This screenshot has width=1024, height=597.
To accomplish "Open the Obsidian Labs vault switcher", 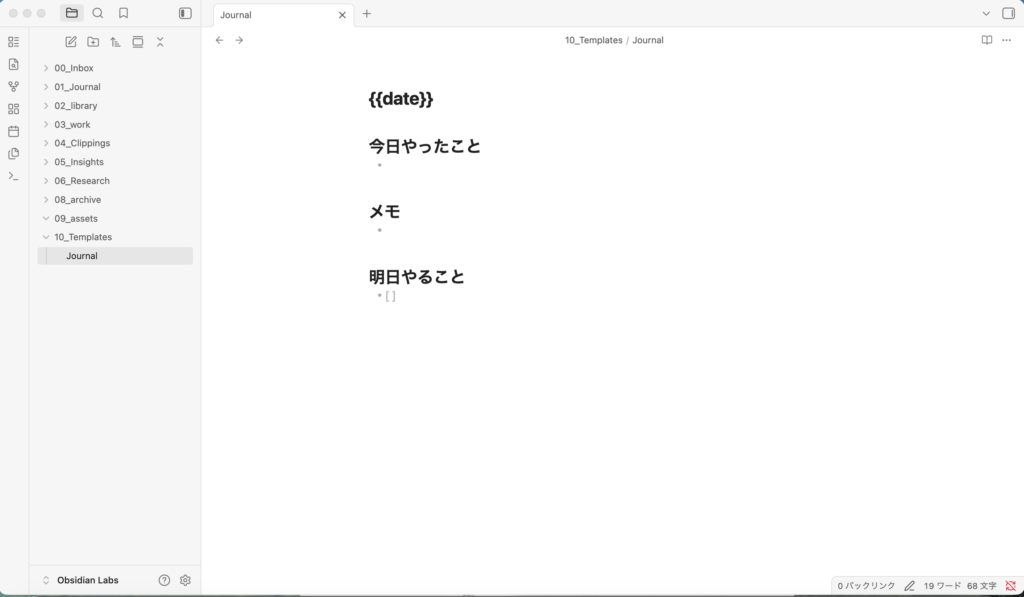I will (80, 580).
